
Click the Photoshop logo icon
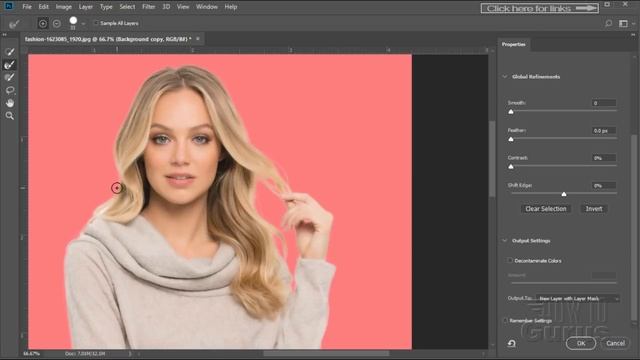8,6
